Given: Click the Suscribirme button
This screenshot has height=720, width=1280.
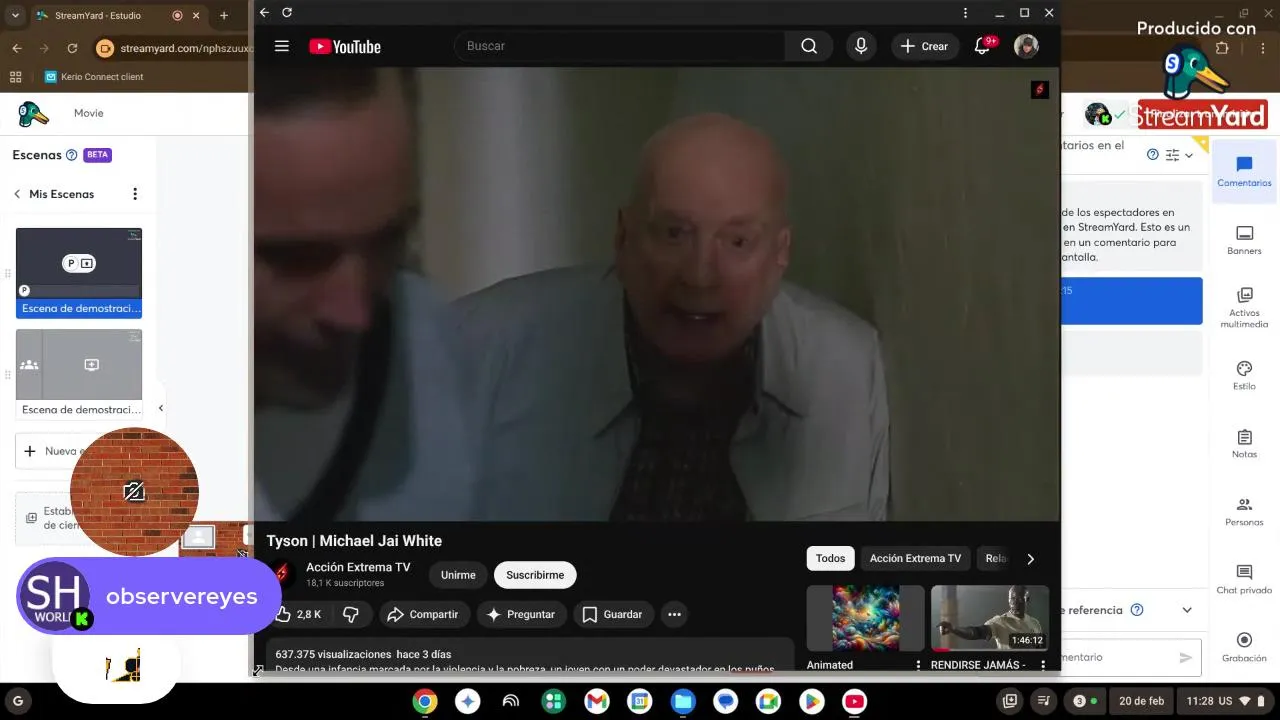Looking at the screenshot, I should 535,575.
